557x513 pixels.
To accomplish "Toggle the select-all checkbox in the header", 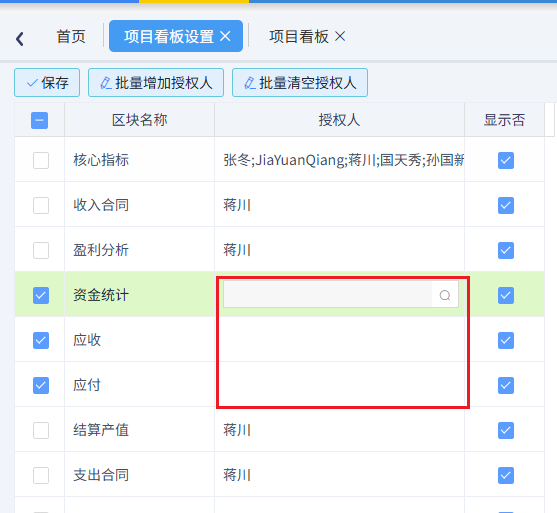I will point(39,120).
